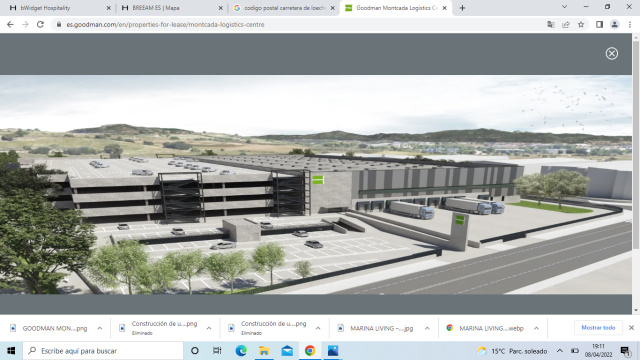Screen dimensions: 640x360
Task: Open Chrome profile avatar
Action: click(614, 24)
